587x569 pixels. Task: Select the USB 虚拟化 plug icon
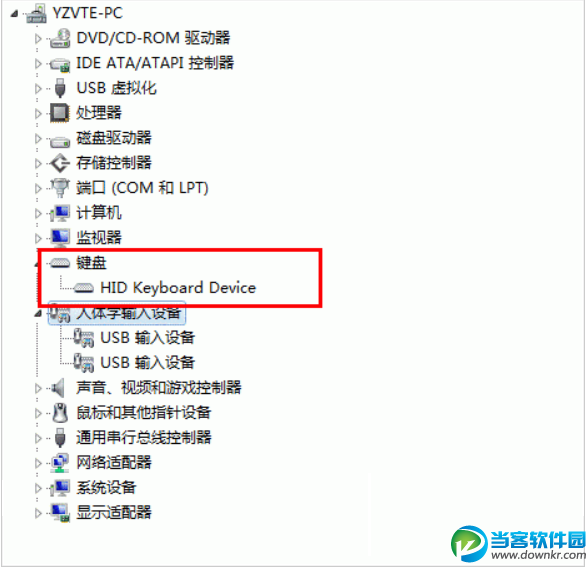pos(60,88)
